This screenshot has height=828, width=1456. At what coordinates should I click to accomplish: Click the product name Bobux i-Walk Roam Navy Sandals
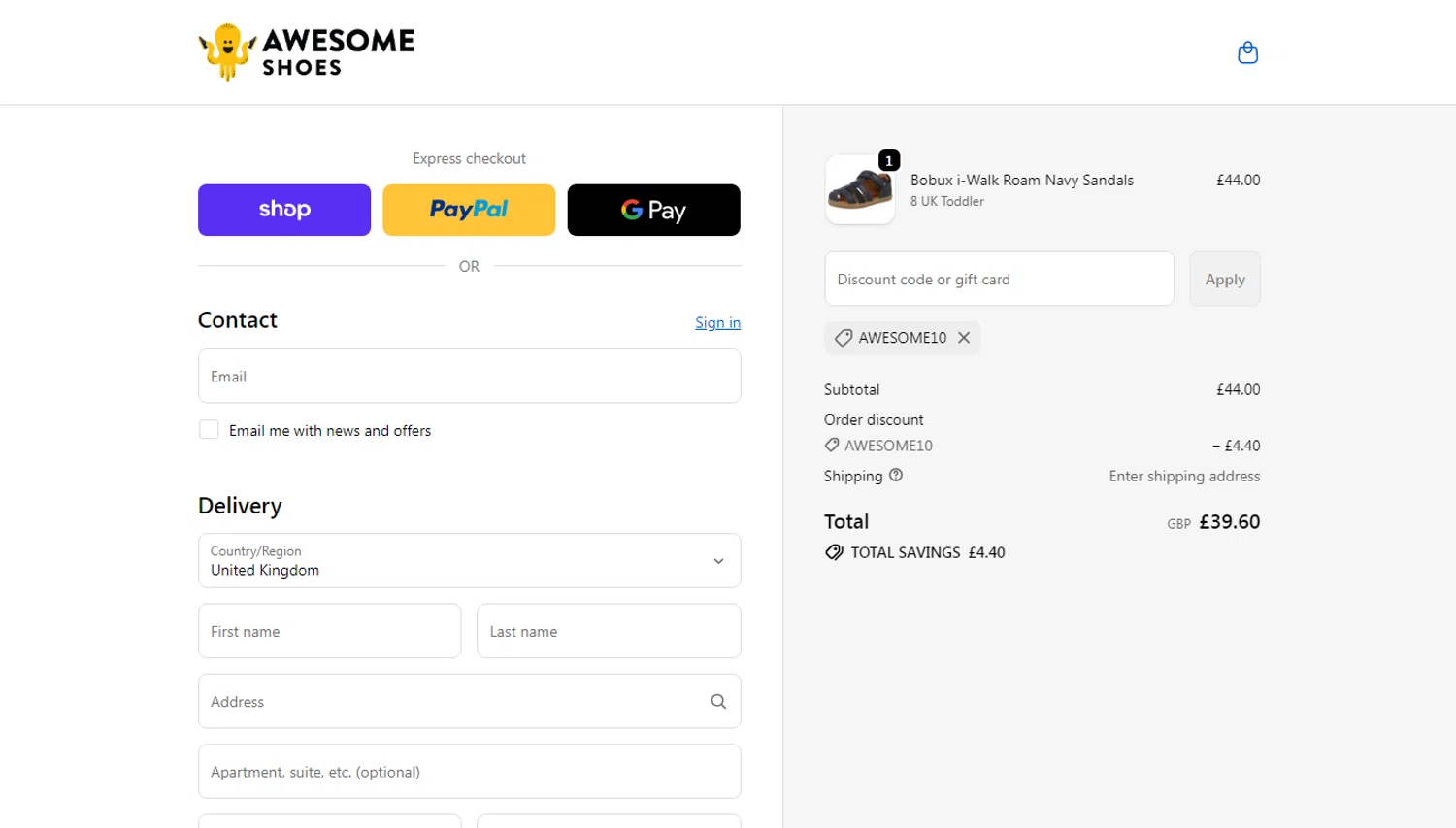[1022, 181]
